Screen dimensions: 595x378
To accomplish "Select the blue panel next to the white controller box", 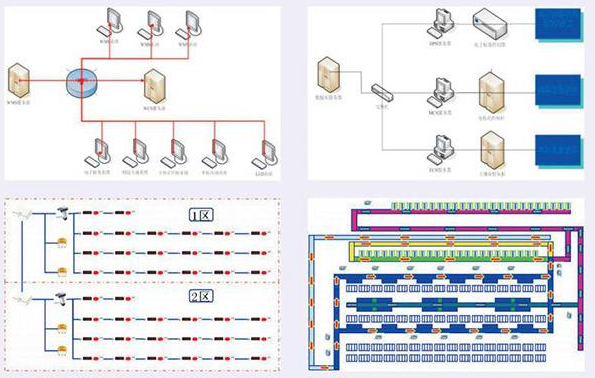I will tap(559, 25).
